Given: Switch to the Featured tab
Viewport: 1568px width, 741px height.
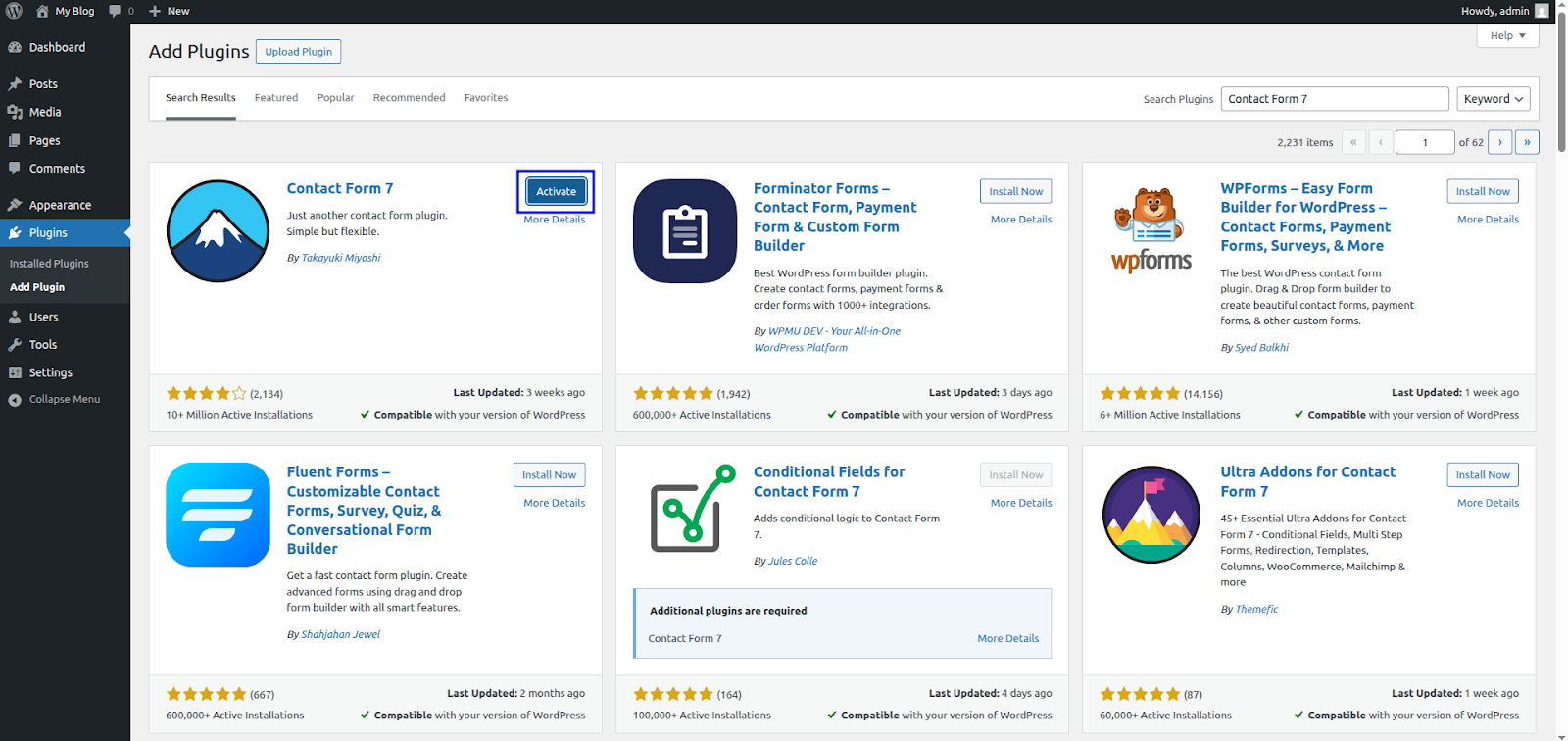Looking at the screenshot, I should [x=275, y=98].
